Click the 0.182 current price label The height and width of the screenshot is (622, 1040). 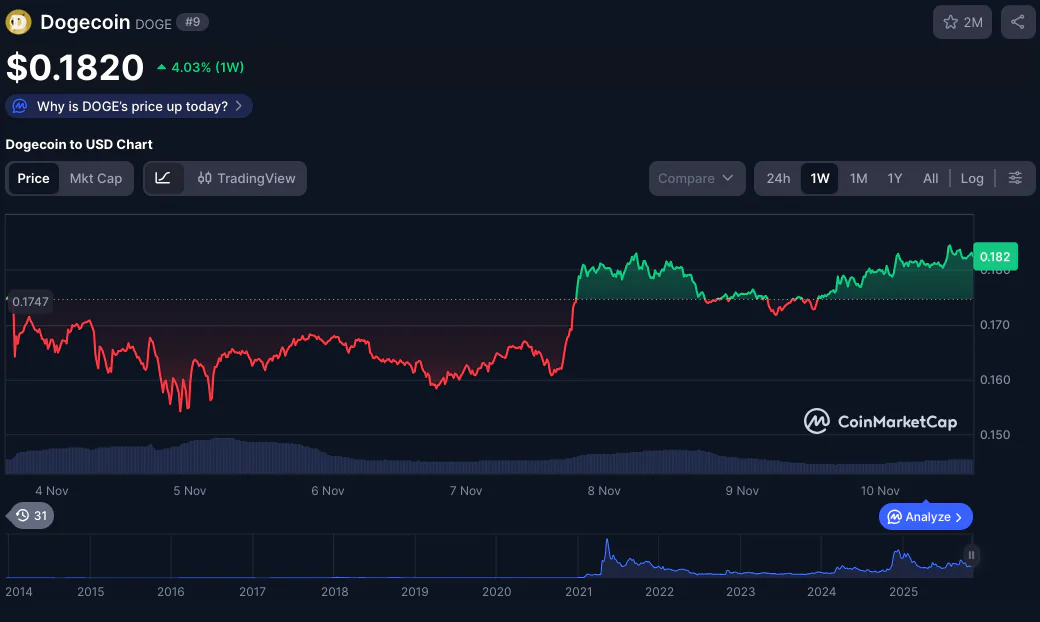[994, 257]
